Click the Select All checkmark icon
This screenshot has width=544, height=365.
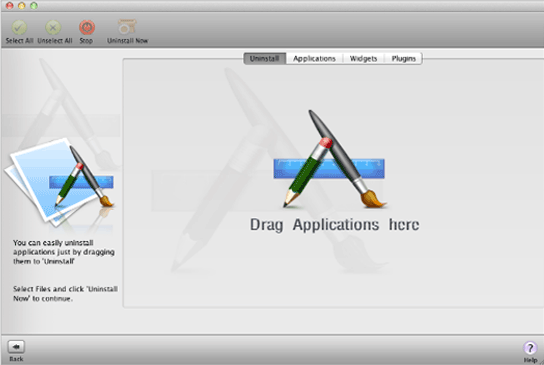[x=19, y=27]
